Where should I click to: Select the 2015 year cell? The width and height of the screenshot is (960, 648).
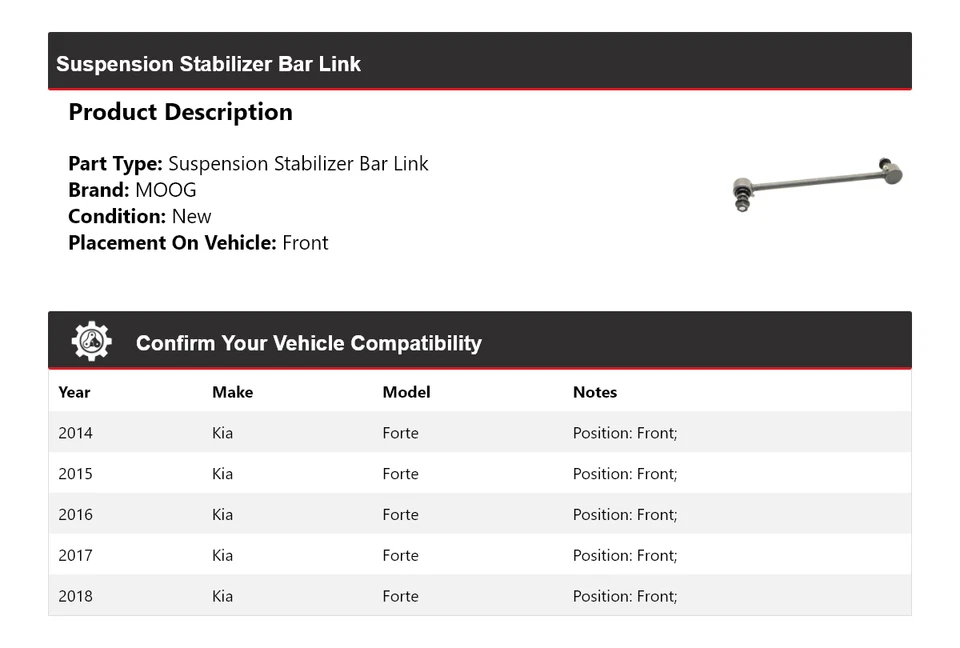pyautogui.click(x=75, y=474)
